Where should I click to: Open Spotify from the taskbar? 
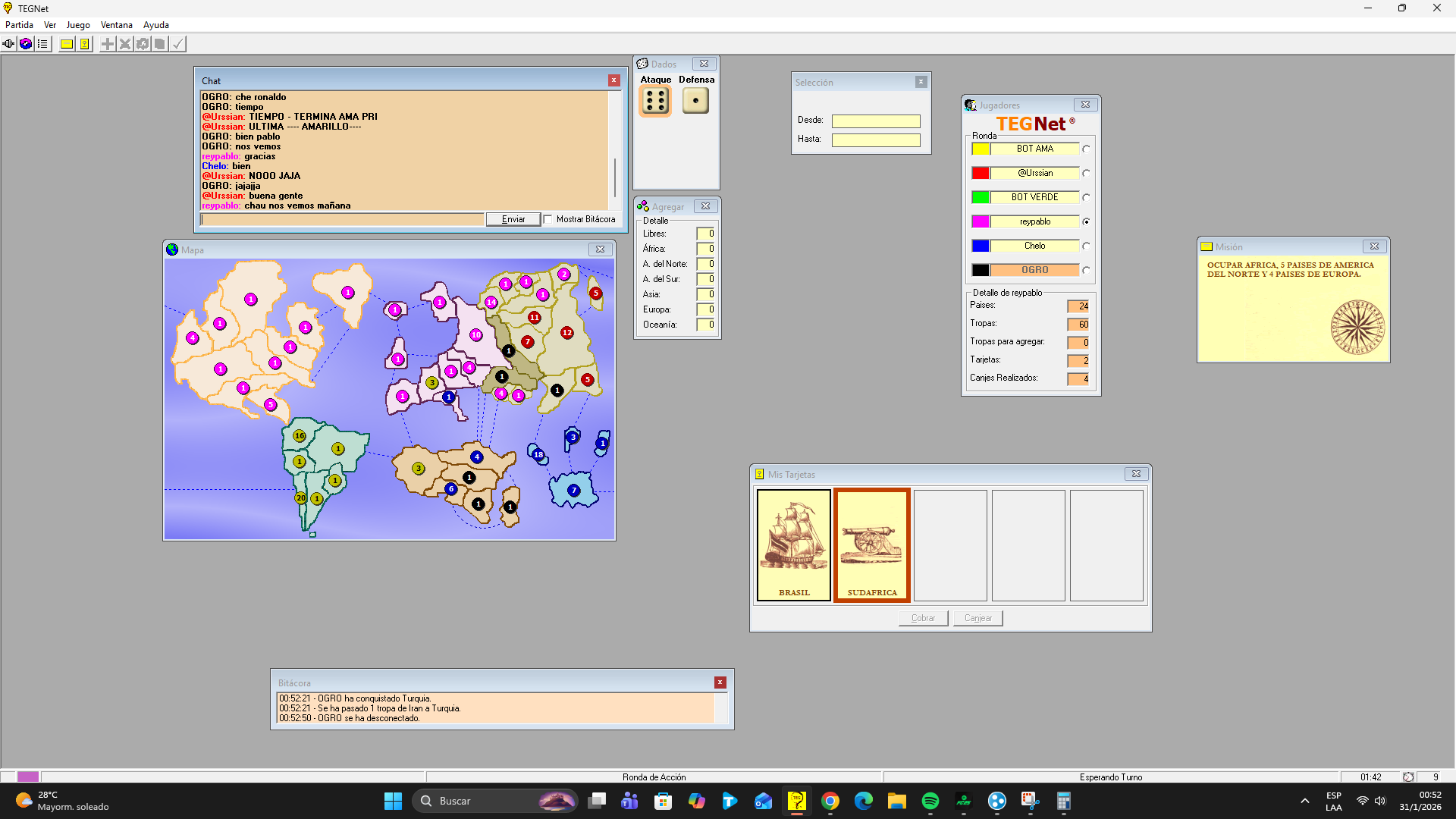pyautogui.click(x=930, y=801)
